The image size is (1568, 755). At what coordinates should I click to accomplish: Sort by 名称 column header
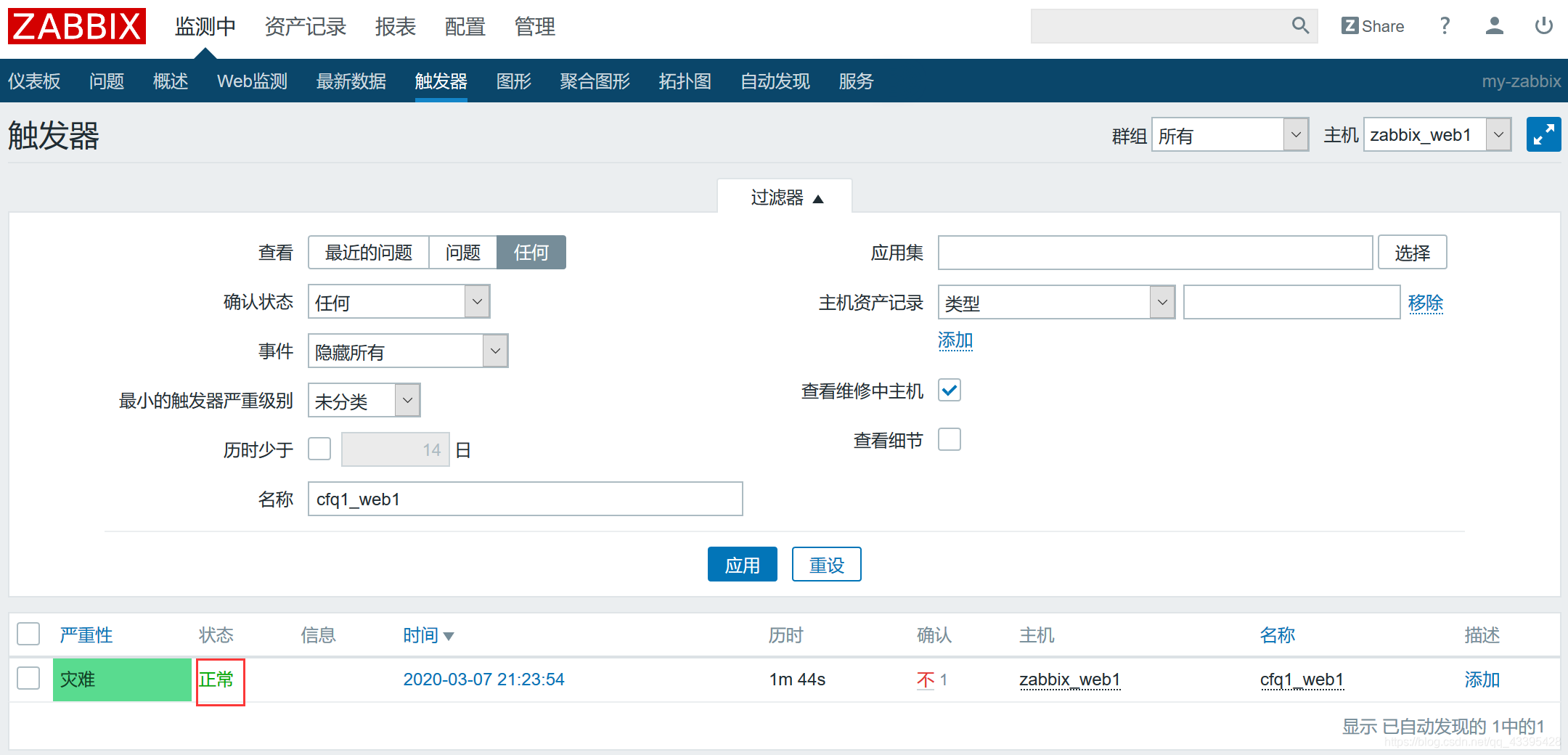(1278, 635)
